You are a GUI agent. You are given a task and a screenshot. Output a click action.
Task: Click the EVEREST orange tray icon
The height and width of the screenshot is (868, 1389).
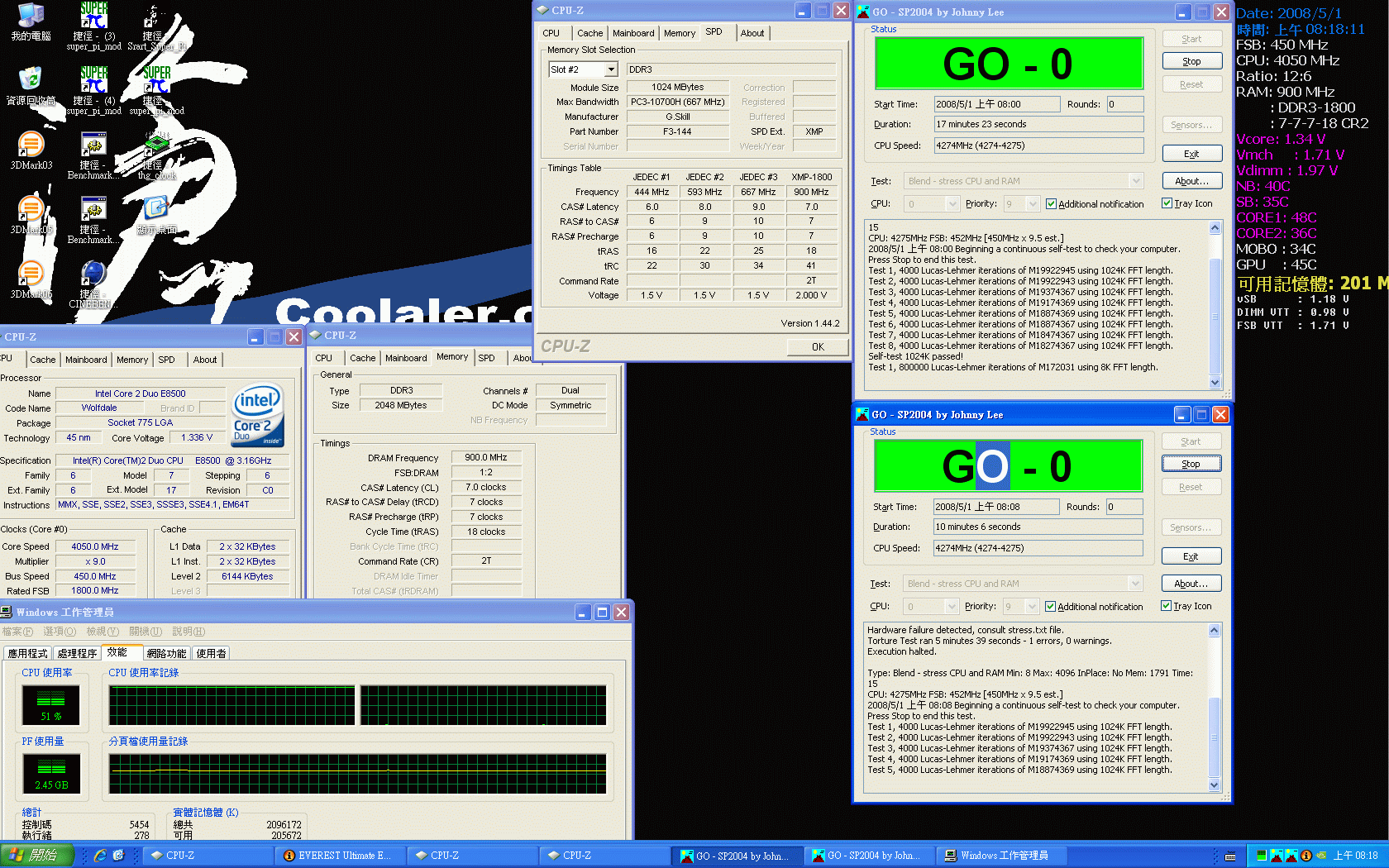point(1306,856)
